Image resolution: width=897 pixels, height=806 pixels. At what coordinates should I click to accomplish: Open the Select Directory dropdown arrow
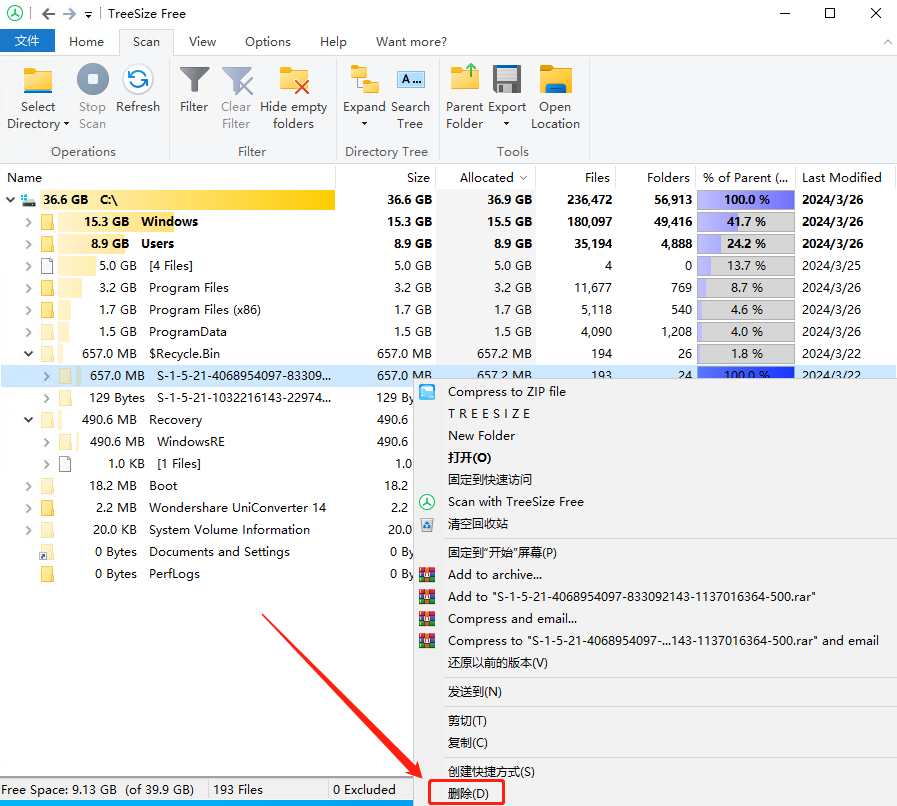[66, 125]
